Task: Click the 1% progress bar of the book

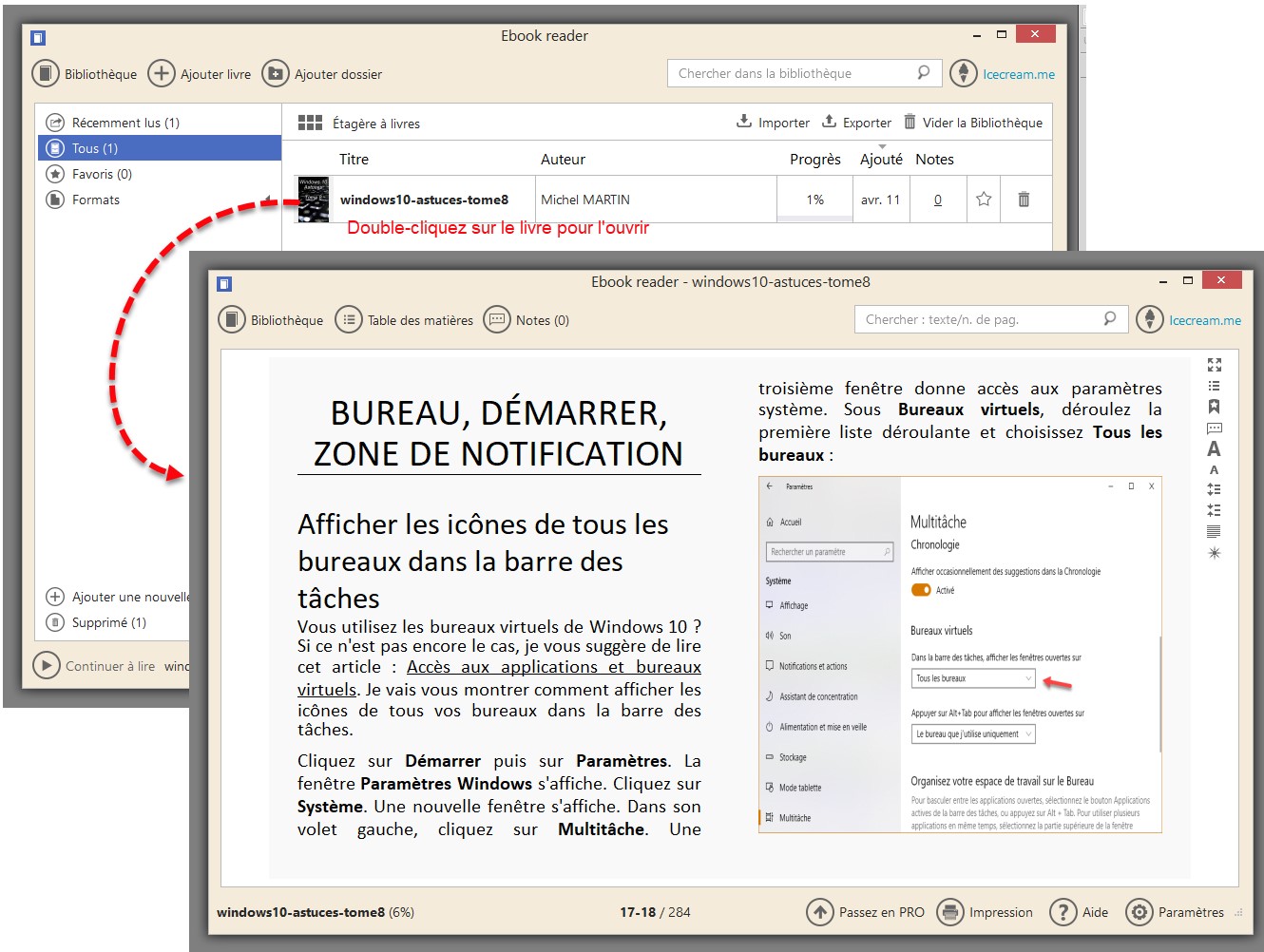Action: (x=814, y=200)
